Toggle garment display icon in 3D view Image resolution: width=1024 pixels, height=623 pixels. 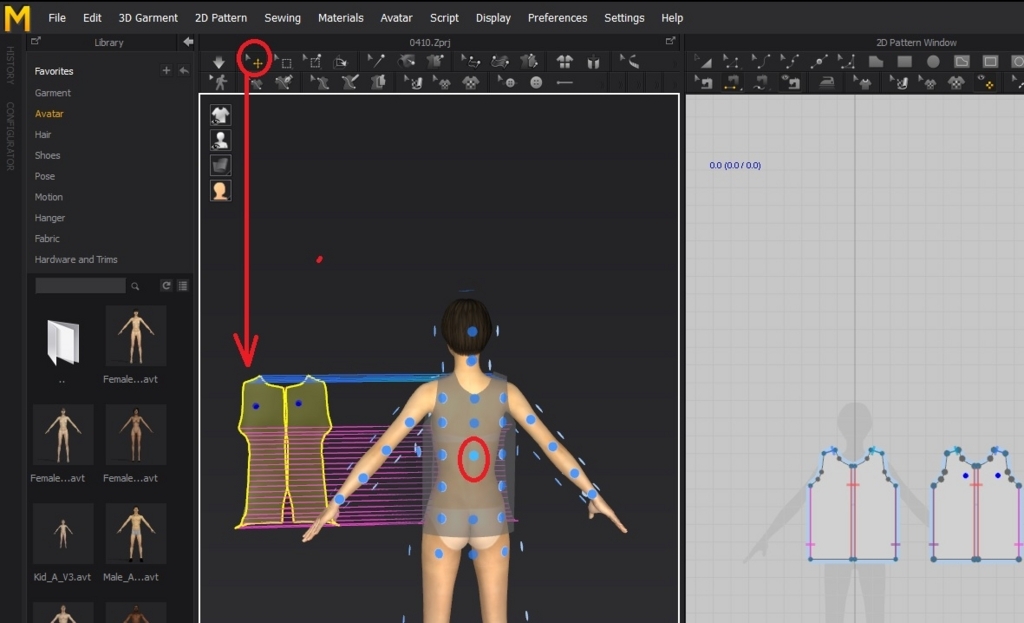[x=220, y=115]
